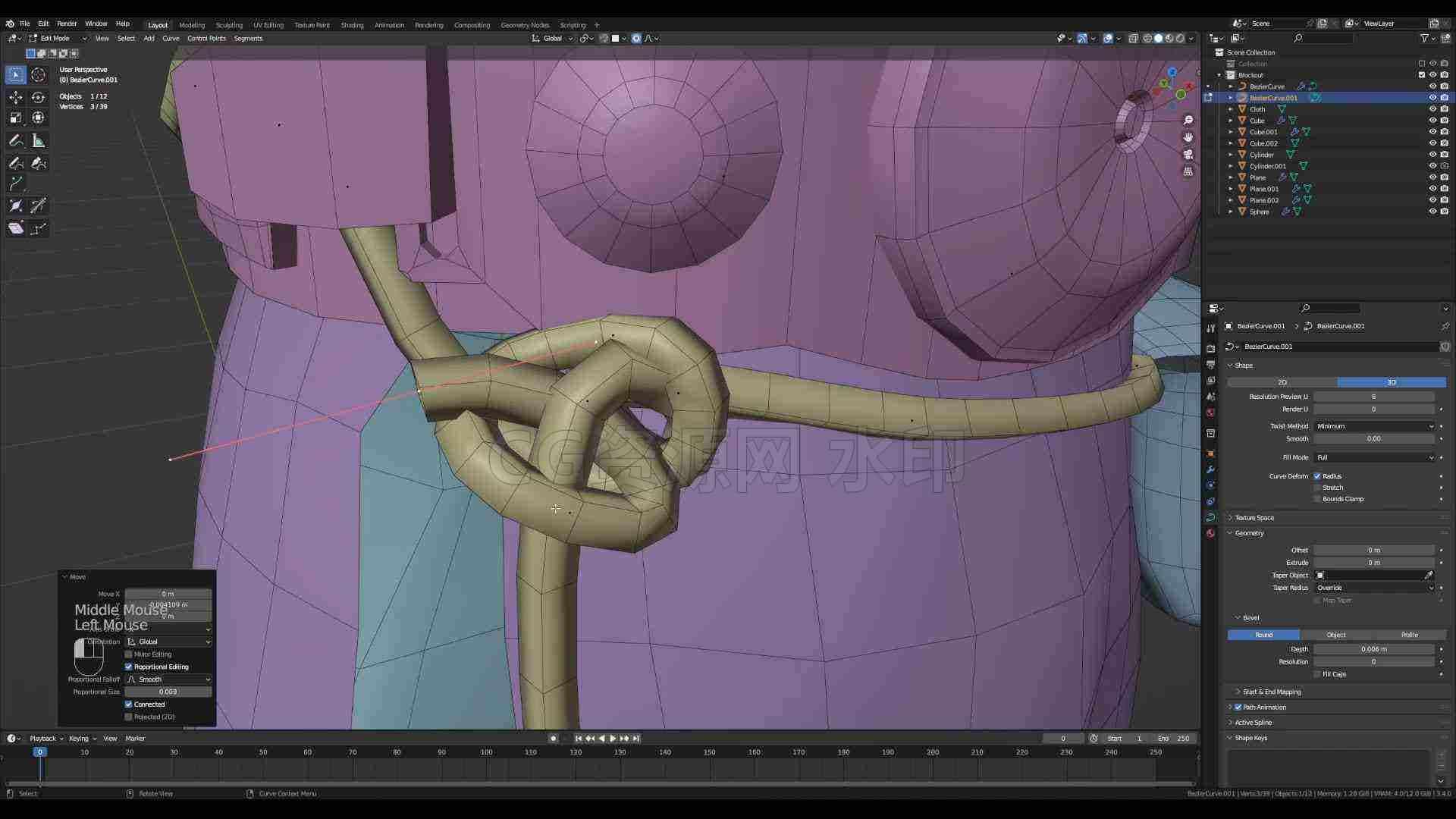Toggle the Connected checkbox in Move panel
The width and height of the screenshot is (1456, 819).
(x=129, y=704)
